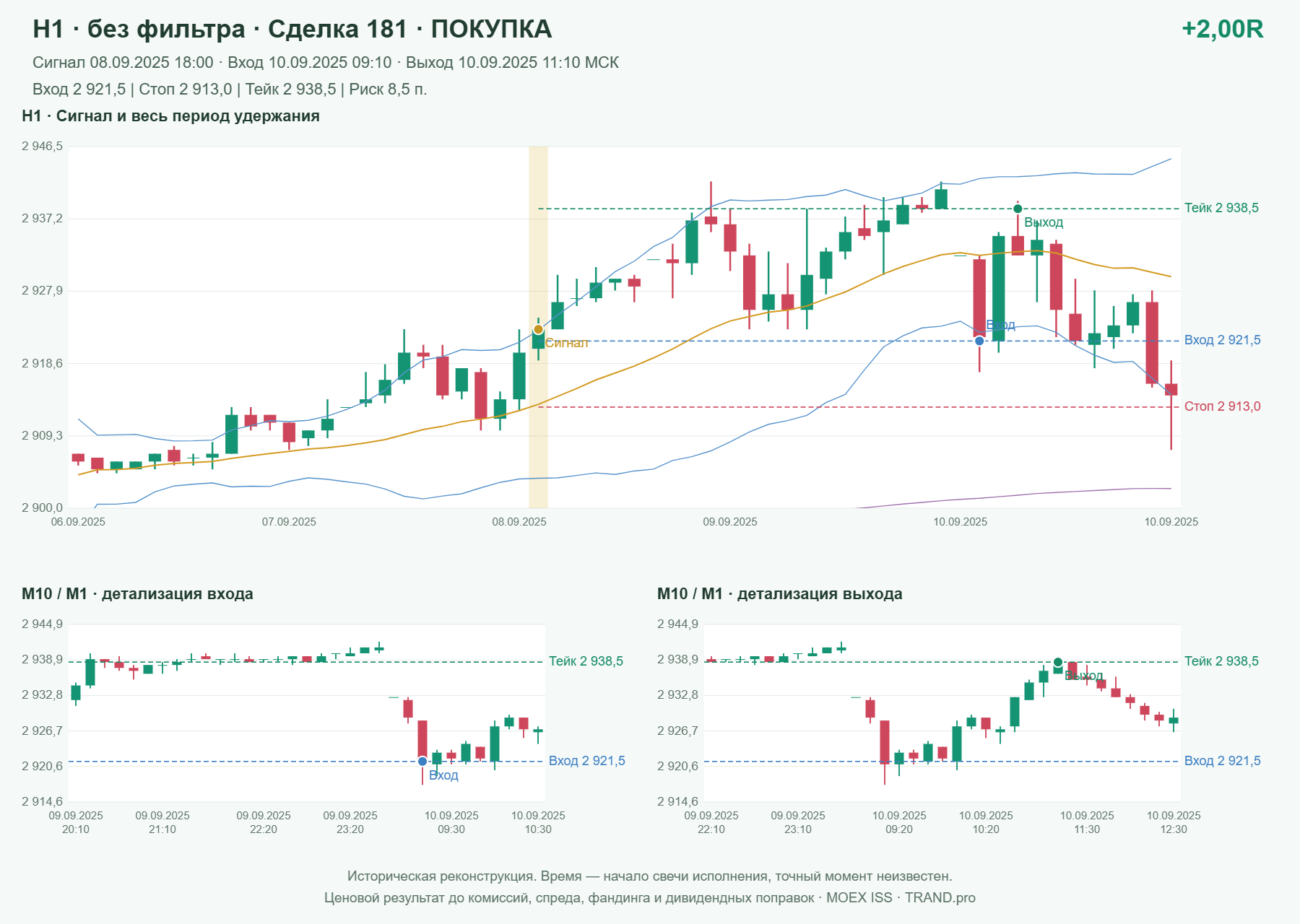Click '09.09.2025 23:10' time label in exit chart

pyautogui.click(x=798, y=822)
